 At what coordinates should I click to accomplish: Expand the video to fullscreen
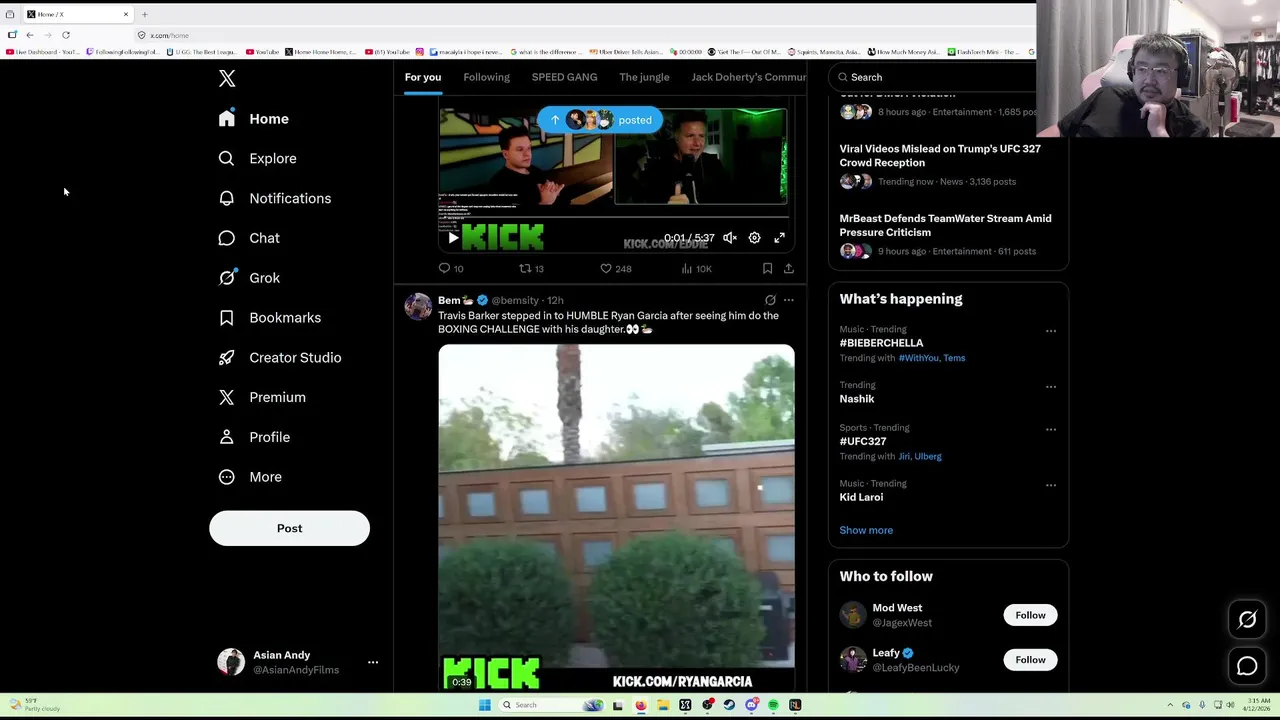pos(780,238)
